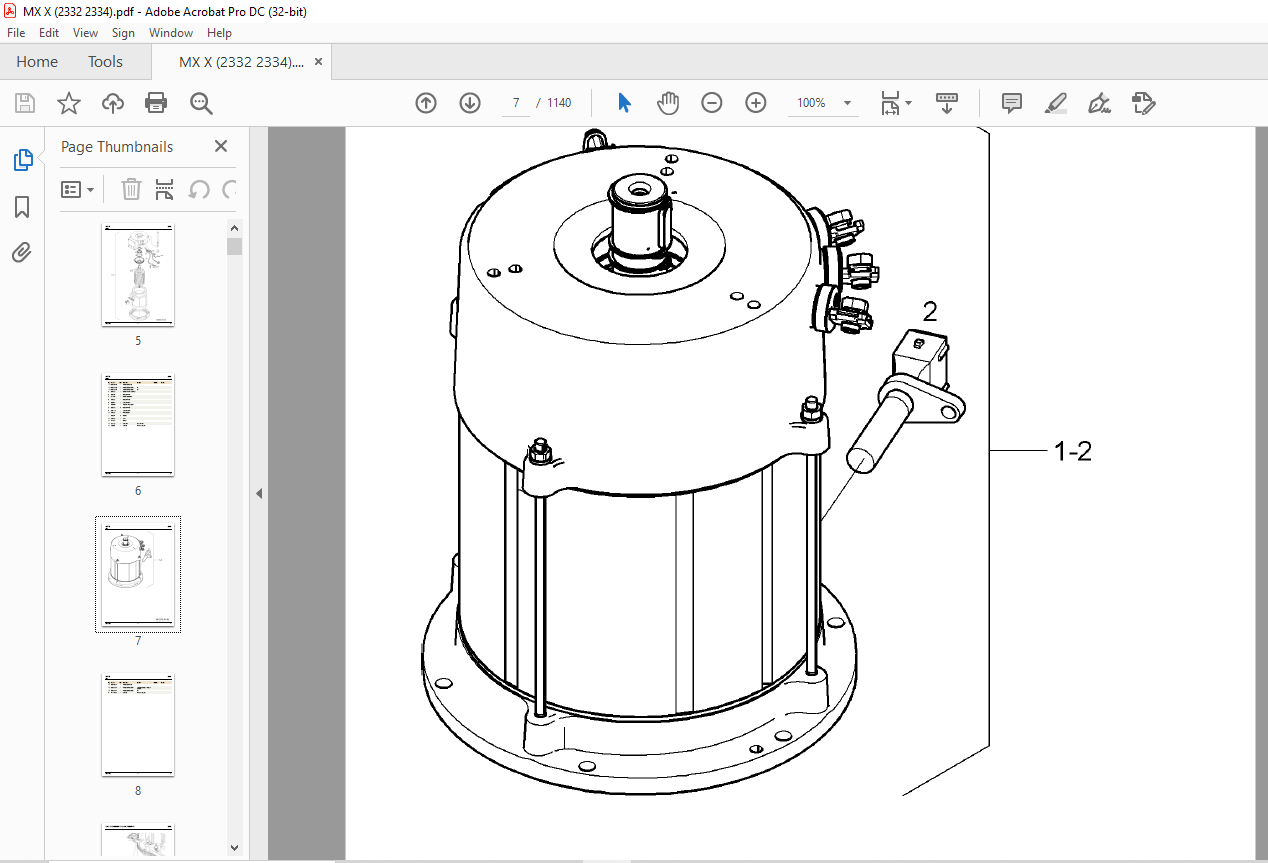Image resolution: width=1268 pixels, height=863 pixels.
Task: Select the page 7 thumbnail
Action: point(138,574)
